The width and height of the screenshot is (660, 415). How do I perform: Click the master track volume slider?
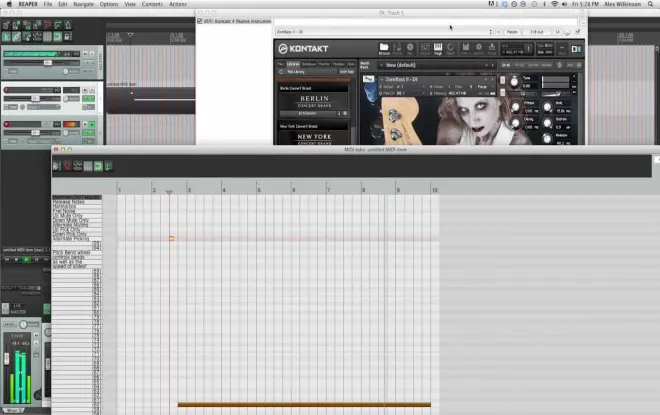tap(48, 63)
